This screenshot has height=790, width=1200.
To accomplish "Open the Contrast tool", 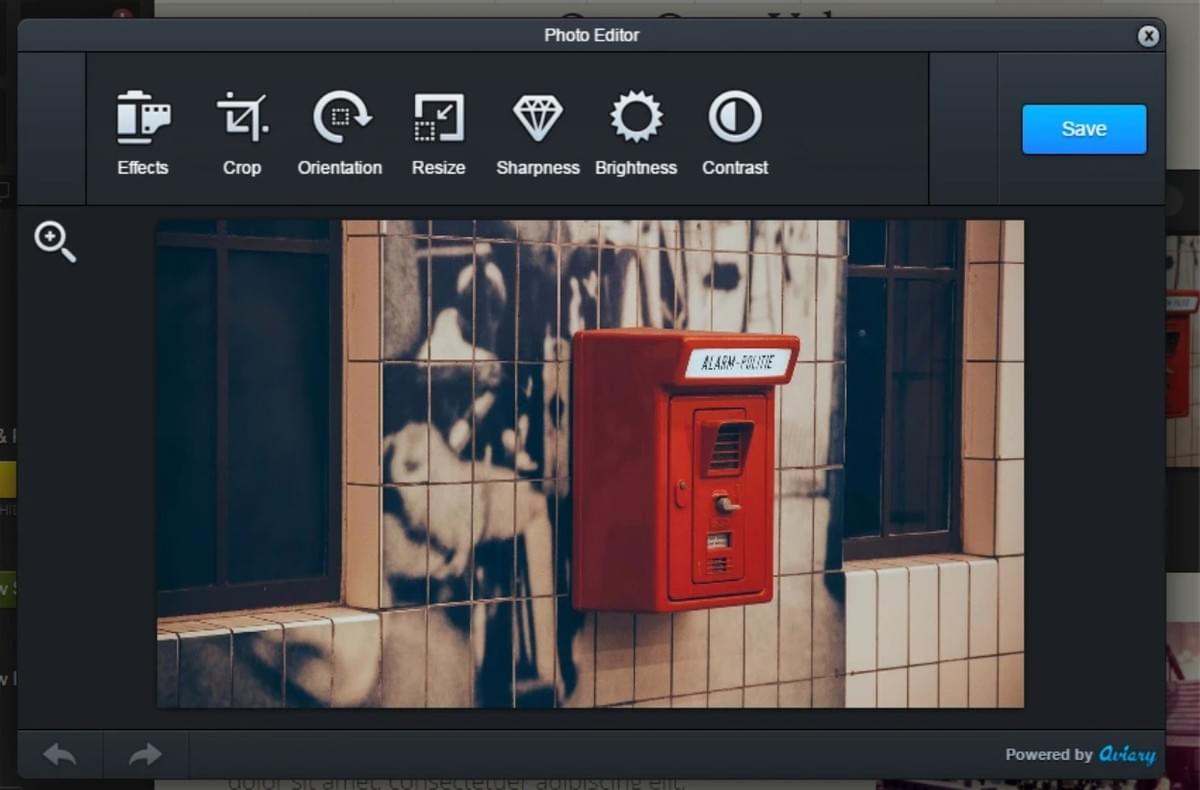I will [735, 132].
